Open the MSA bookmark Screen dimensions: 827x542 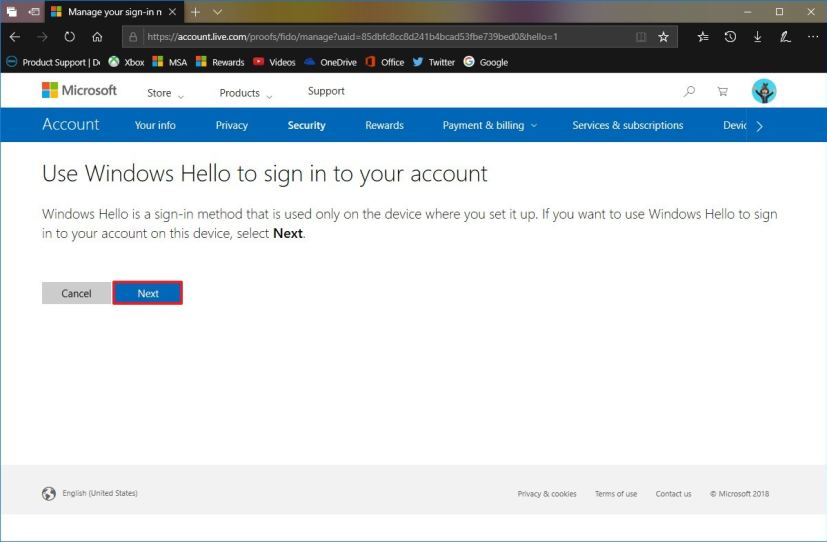click(169, 62)
